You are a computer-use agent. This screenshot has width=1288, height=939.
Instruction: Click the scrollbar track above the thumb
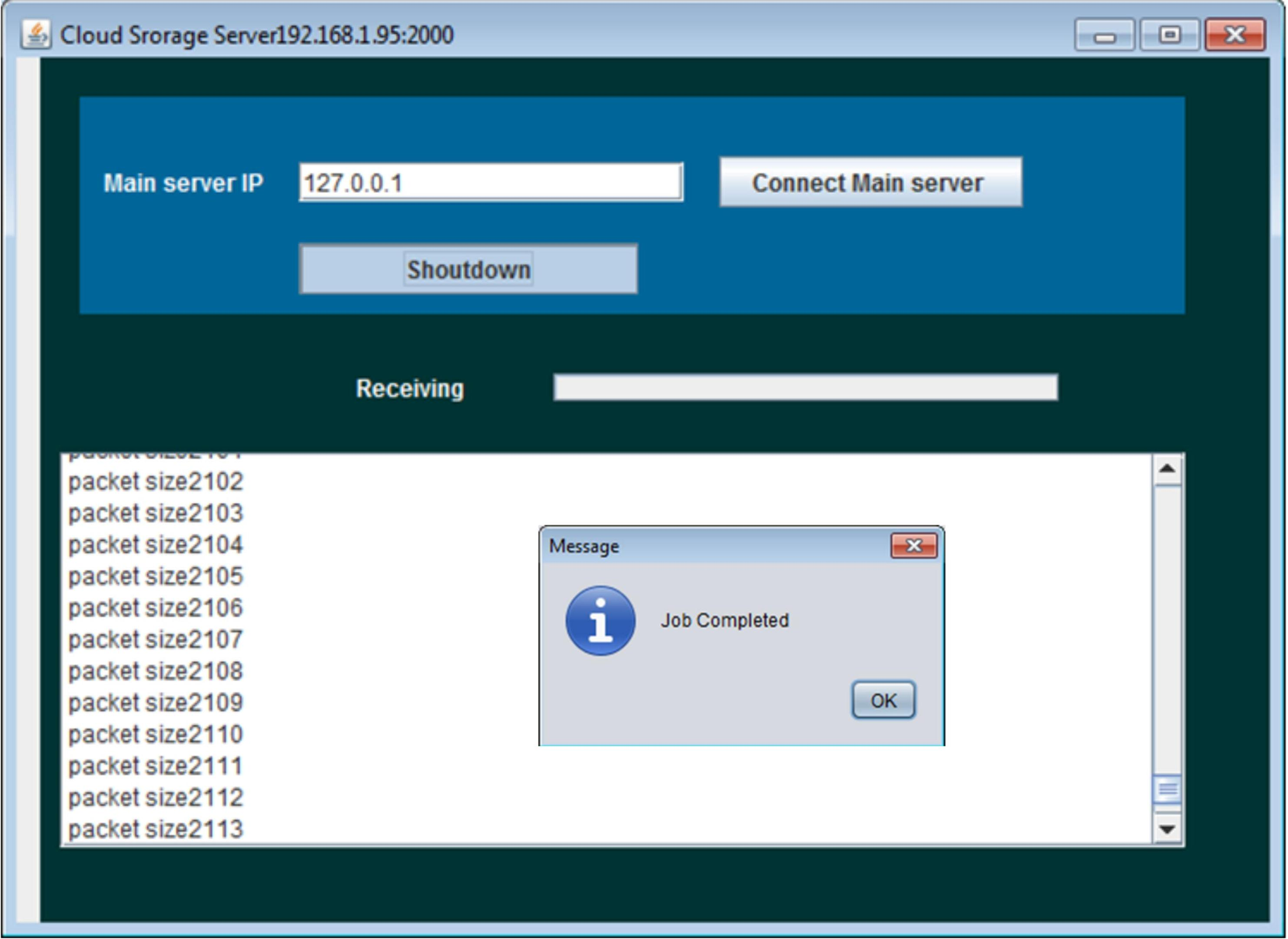tap(1167, 625)
